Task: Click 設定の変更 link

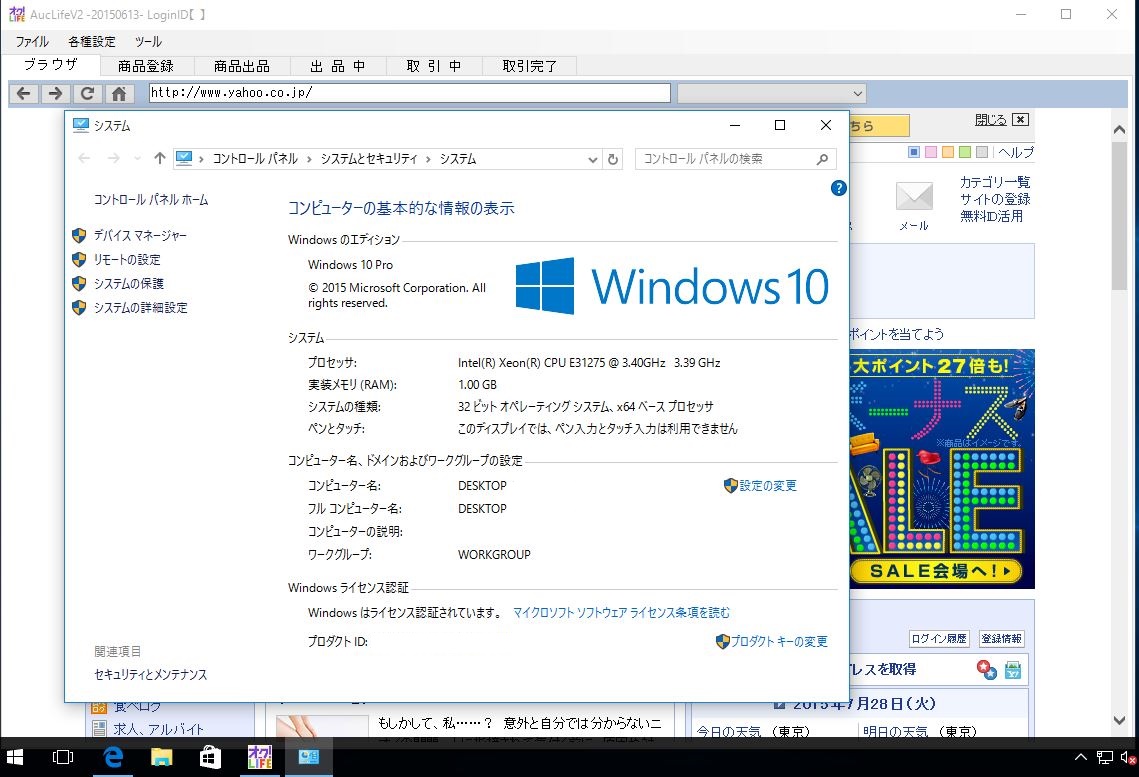Action: 768,486
